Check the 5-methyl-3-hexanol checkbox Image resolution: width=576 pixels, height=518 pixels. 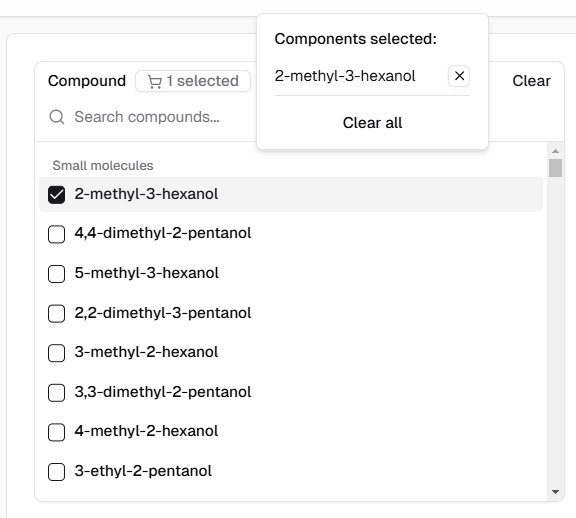tap(57, 274)
